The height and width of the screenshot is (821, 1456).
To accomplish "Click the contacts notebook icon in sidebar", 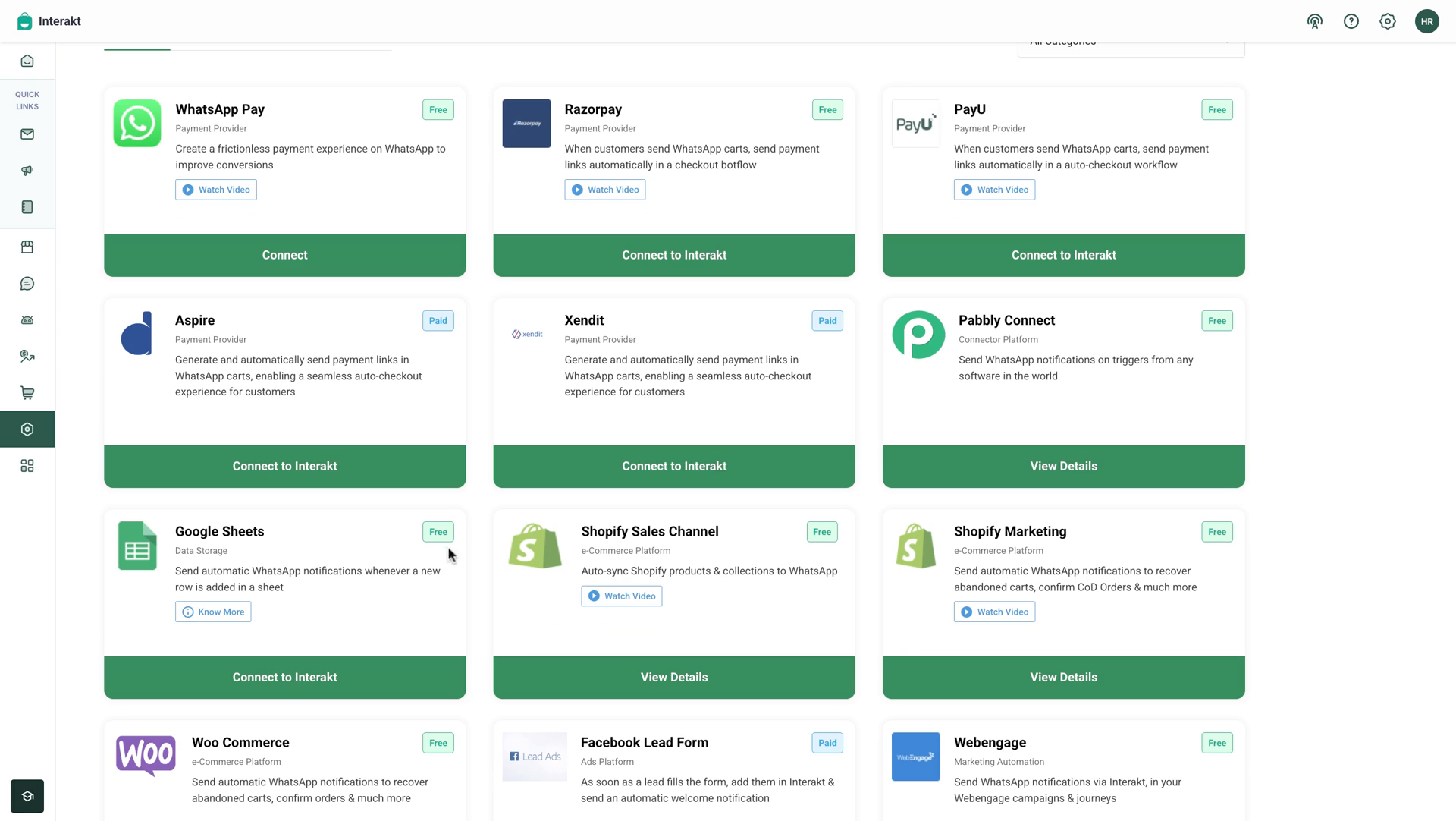I will tap(27, 207).
